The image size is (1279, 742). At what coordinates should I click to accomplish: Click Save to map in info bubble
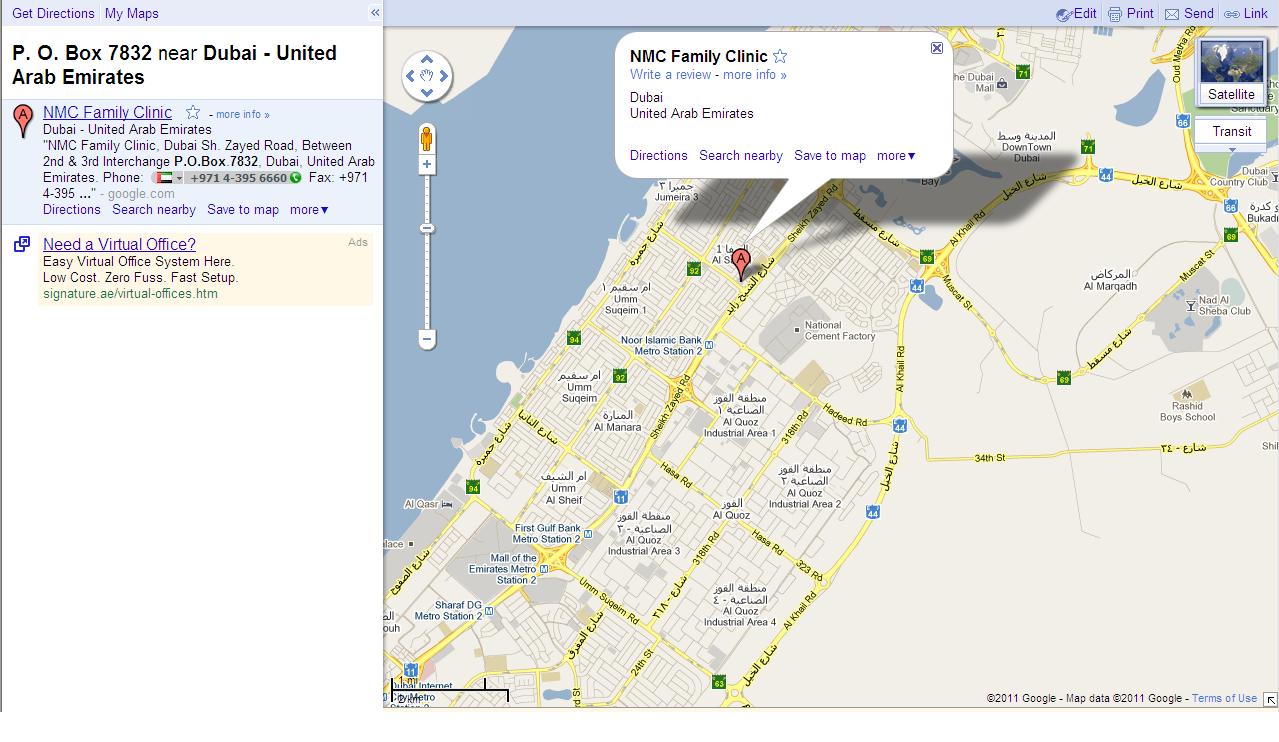pos(830,155)
